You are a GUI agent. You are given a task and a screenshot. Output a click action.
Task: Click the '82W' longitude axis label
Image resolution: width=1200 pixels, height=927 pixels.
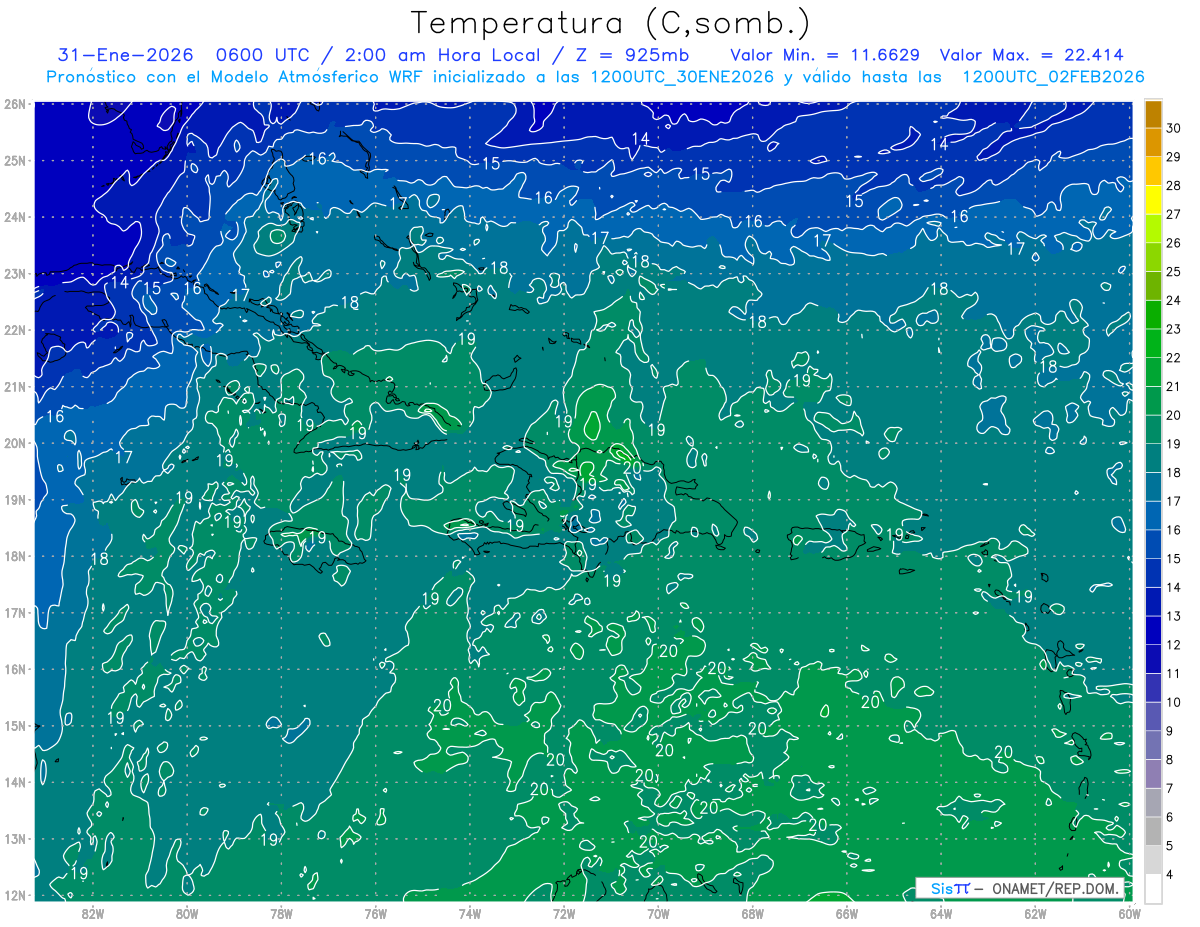pos(93,913)
